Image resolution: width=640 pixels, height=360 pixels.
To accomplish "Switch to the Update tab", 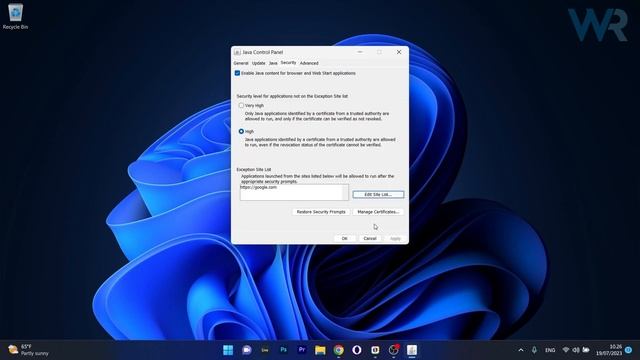I will pyautogui.click(x=258, y=63).
